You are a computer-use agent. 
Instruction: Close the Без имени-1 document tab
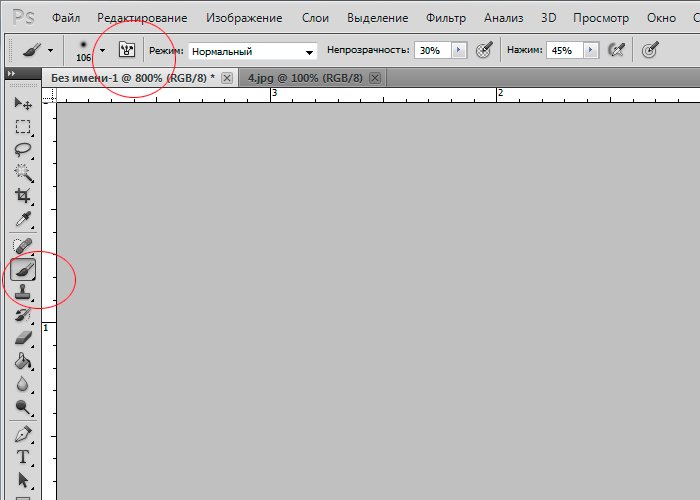coord(227,78)
